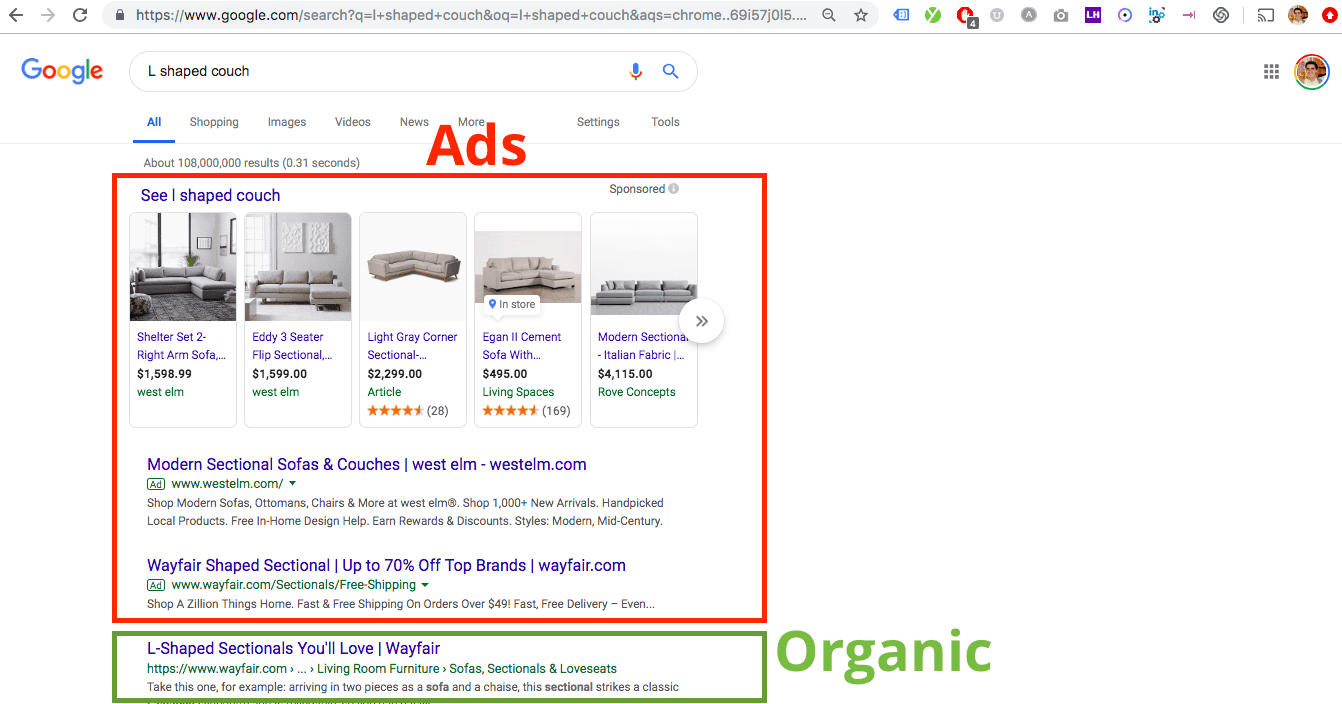The width and height of the screenshot is (1342, 704).
Task: Click the zoom magnifier icon in address bar
Action: click(829, 15)
